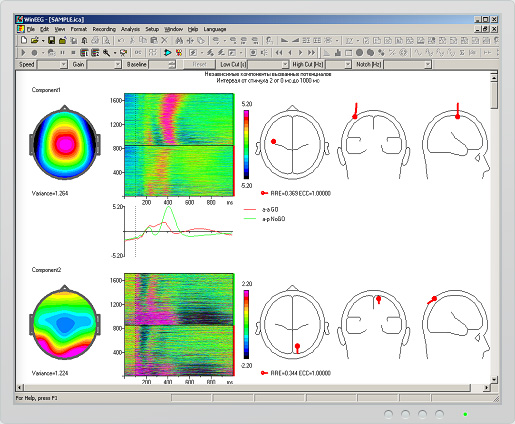Click the Save floppy disk icon
This screenshot has height=424, width=515.
click(x=51, y=41)
